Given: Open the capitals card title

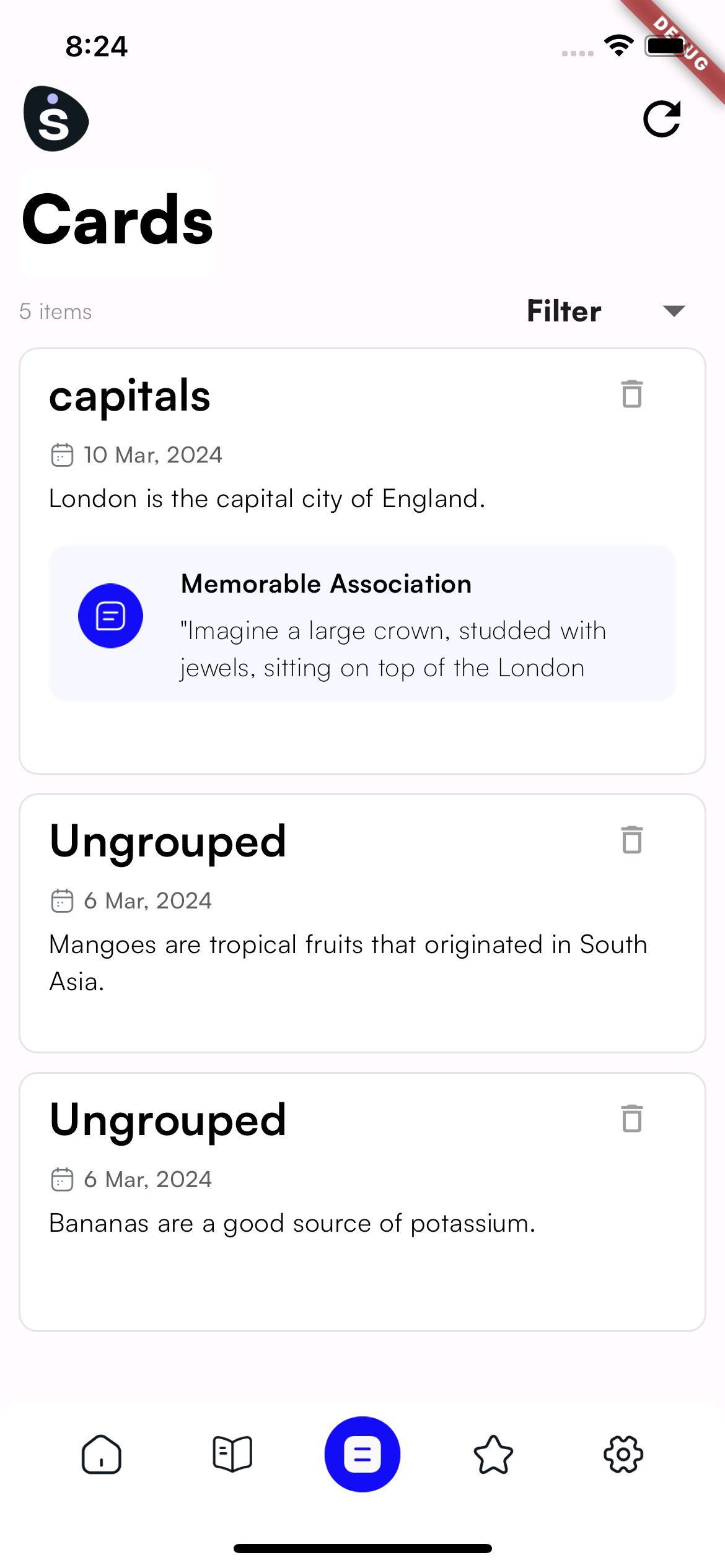Looking at the screenshot, I should [x=130, y=396].
